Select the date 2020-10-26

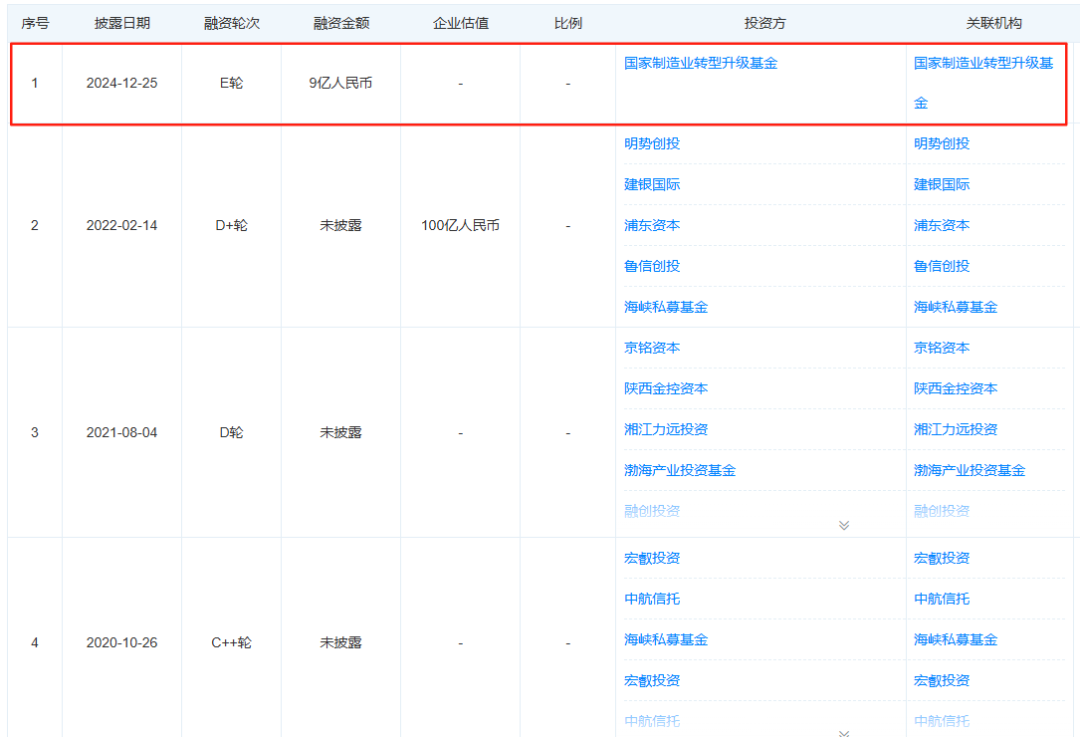point(122,643)
